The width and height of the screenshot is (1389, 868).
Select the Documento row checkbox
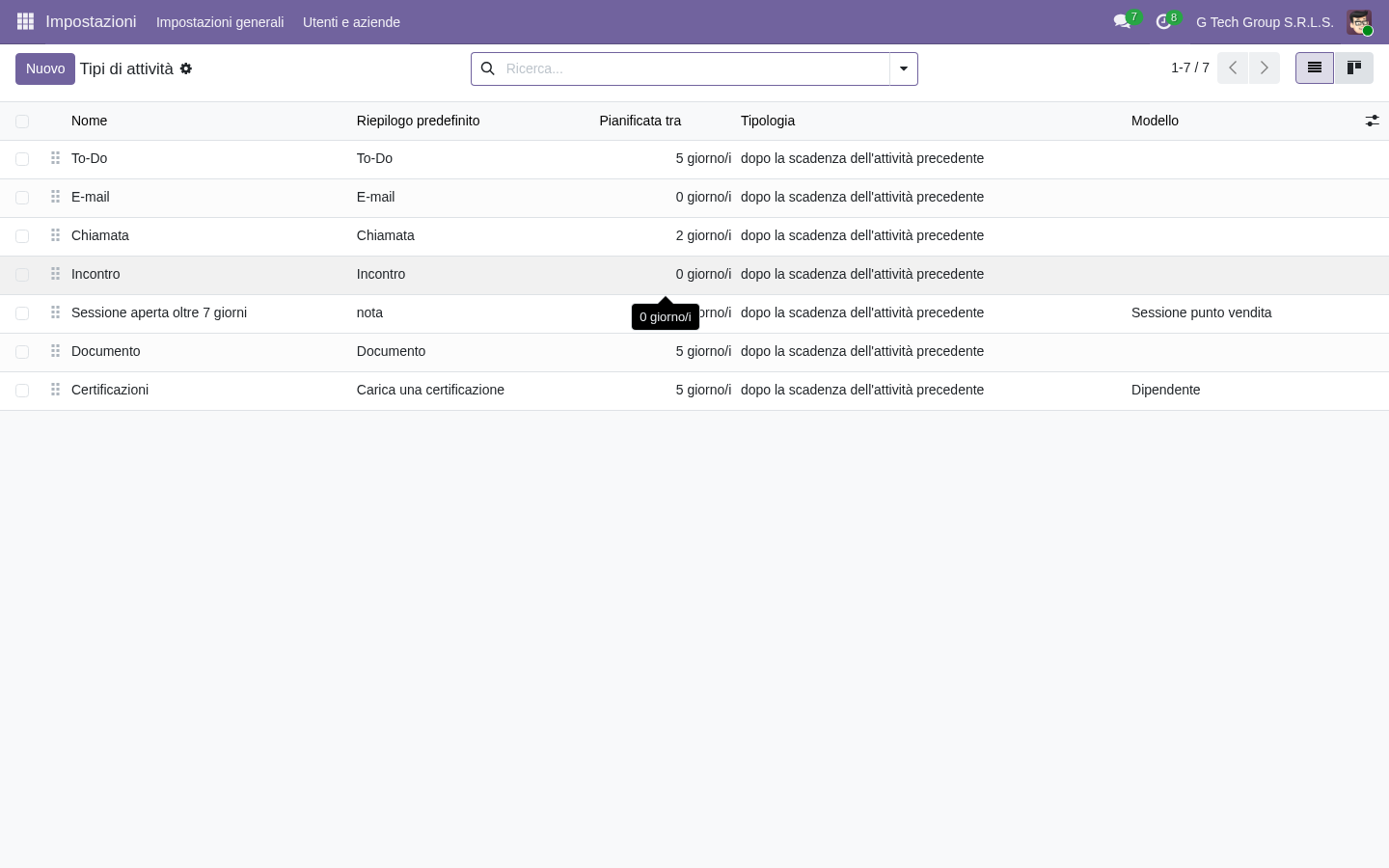pyautogui.click(x=22, y=352)
